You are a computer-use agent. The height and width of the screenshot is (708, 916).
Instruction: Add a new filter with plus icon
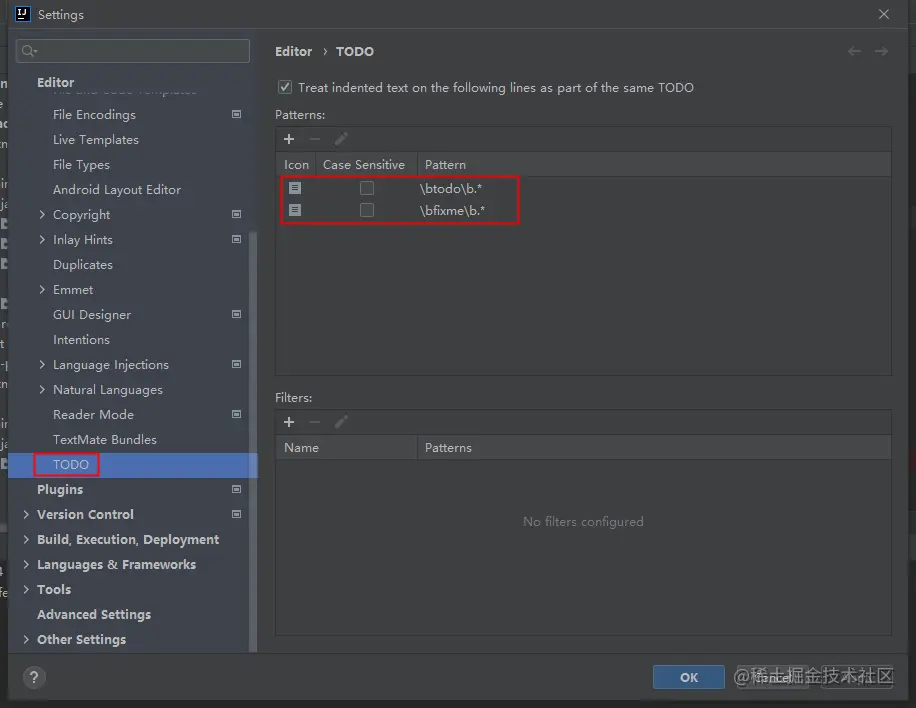(289, 422)
